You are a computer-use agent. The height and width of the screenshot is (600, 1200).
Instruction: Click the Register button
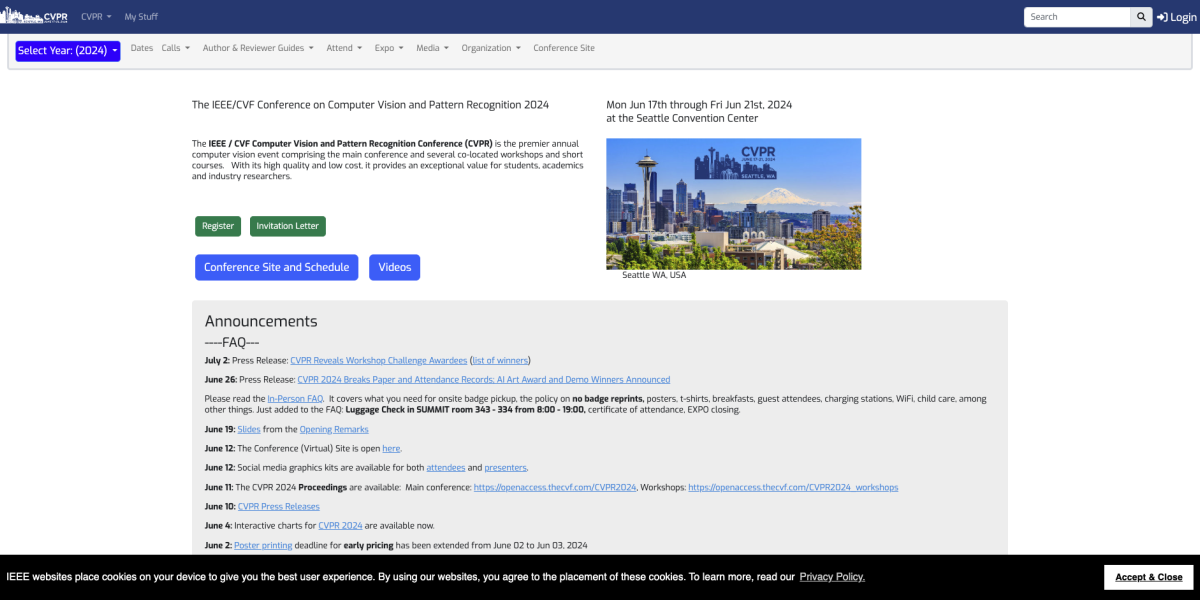pyautogui.click(x=217, y=225)
